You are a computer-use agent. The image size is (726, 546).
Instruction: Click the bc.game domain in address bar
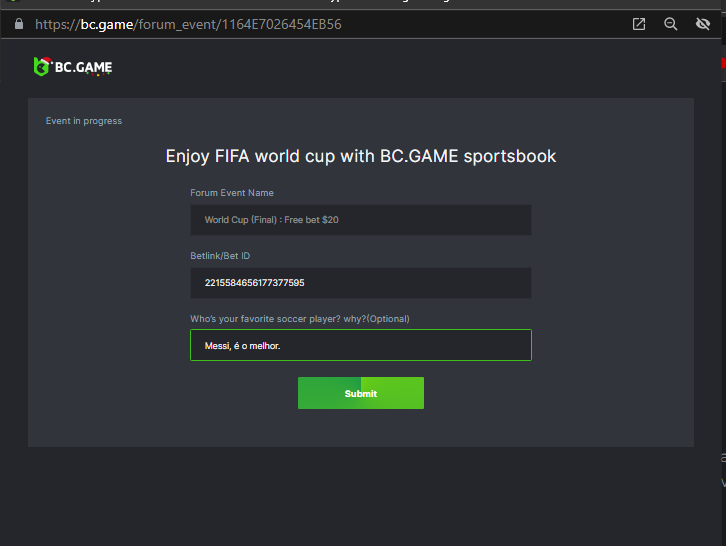point(106,24)
